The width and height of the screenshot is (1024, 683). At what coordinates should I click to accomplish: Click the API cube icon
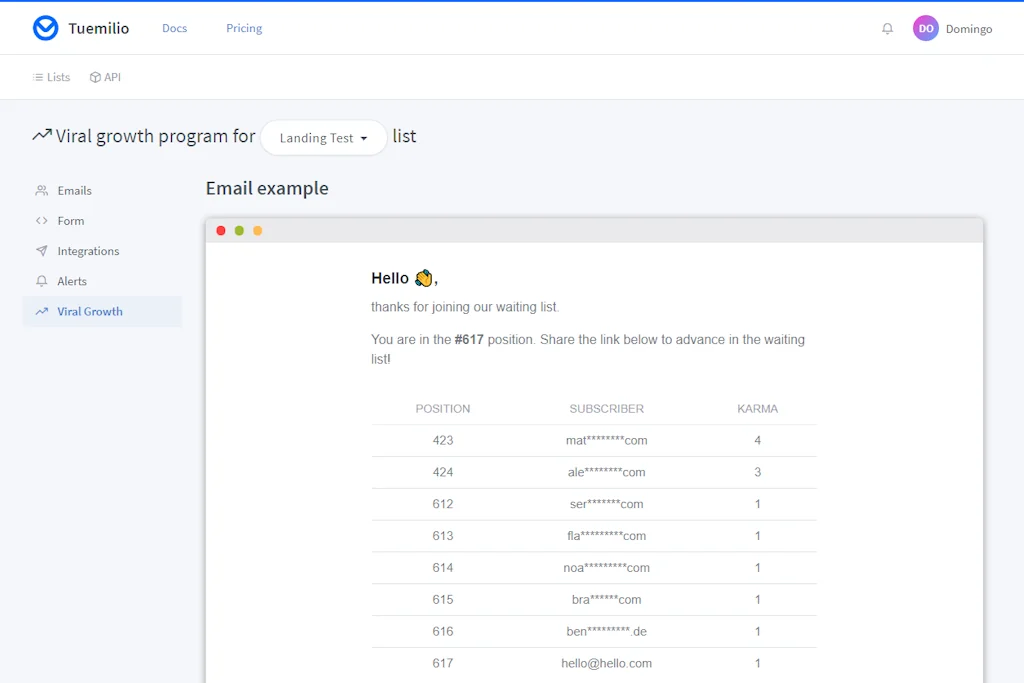click(95, 77)
